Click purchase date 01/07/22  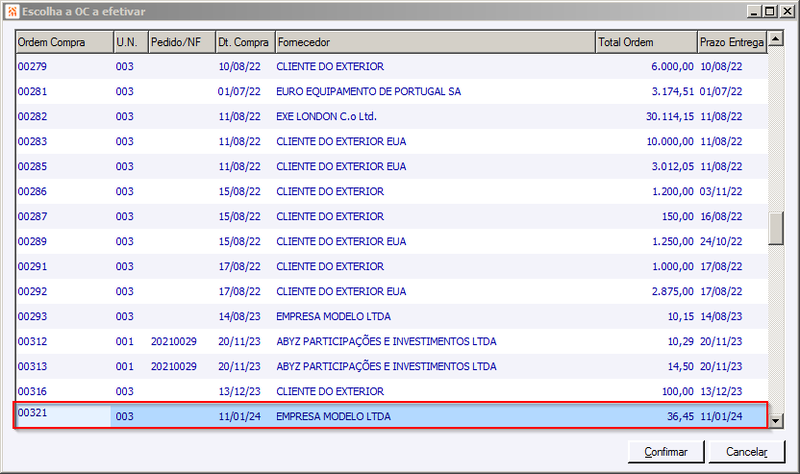click(239, 91)
